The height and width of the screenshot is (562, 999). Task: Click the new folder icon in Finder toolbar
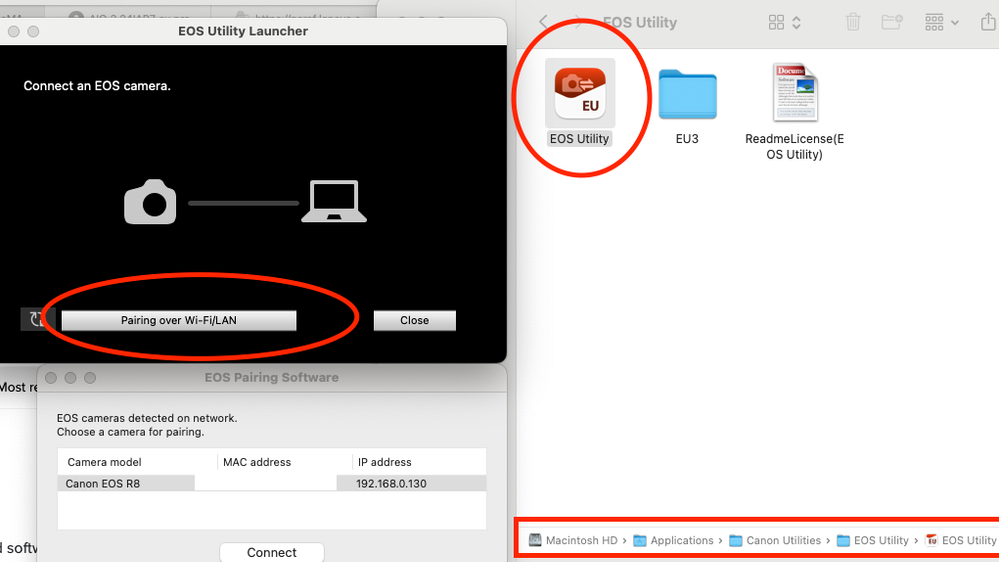pyautogui.click(x=891, y=22)
